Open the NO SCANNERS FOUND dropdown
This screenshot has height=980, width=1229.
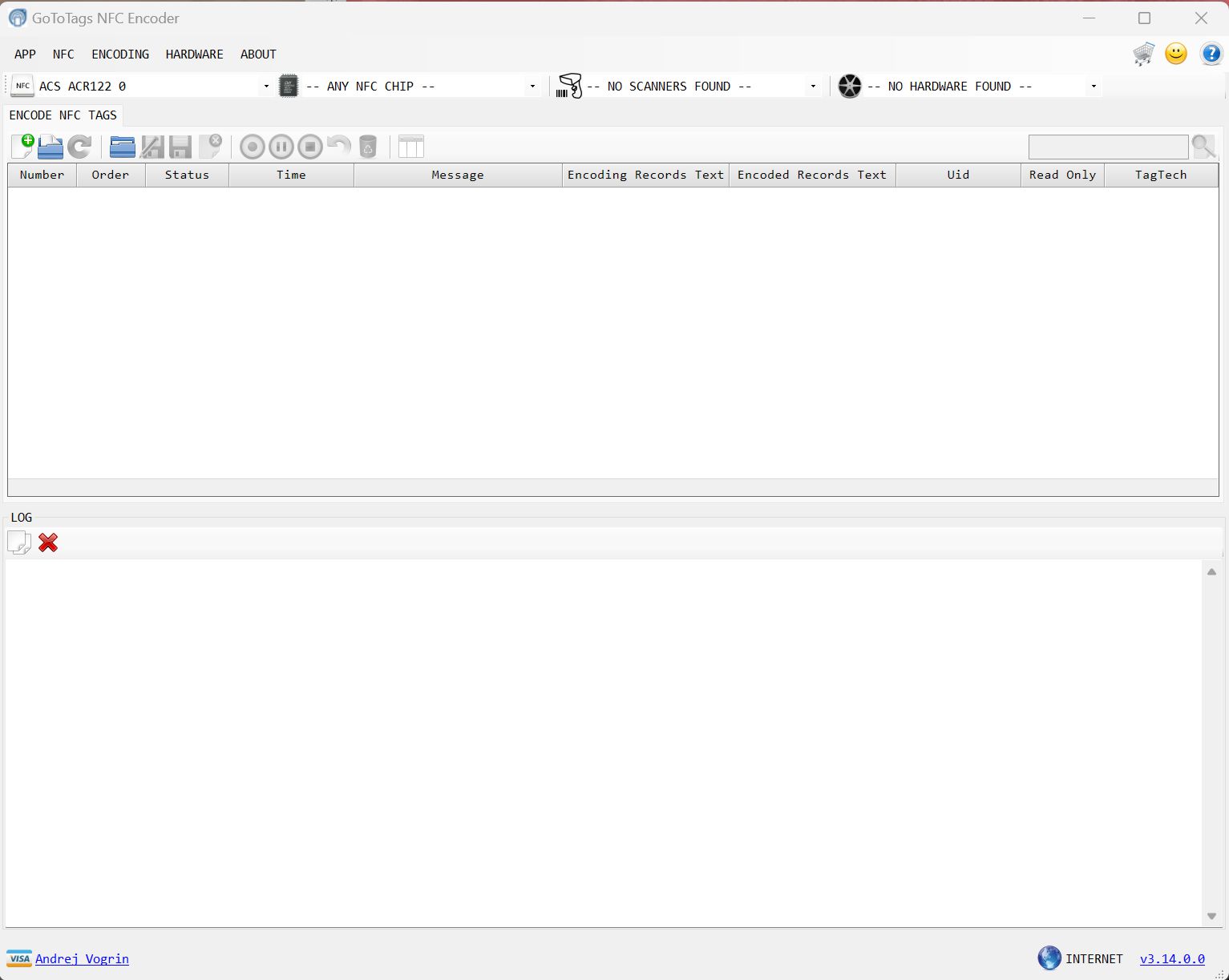813,87
